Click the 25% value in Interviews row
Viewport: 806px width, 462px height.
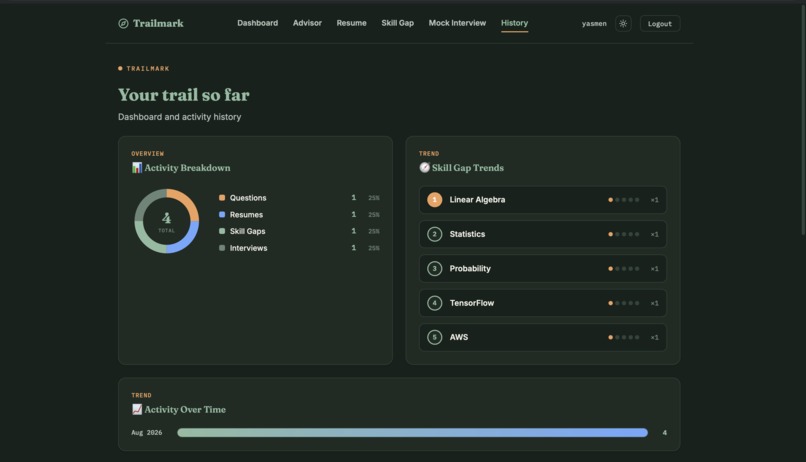point(374,248)
